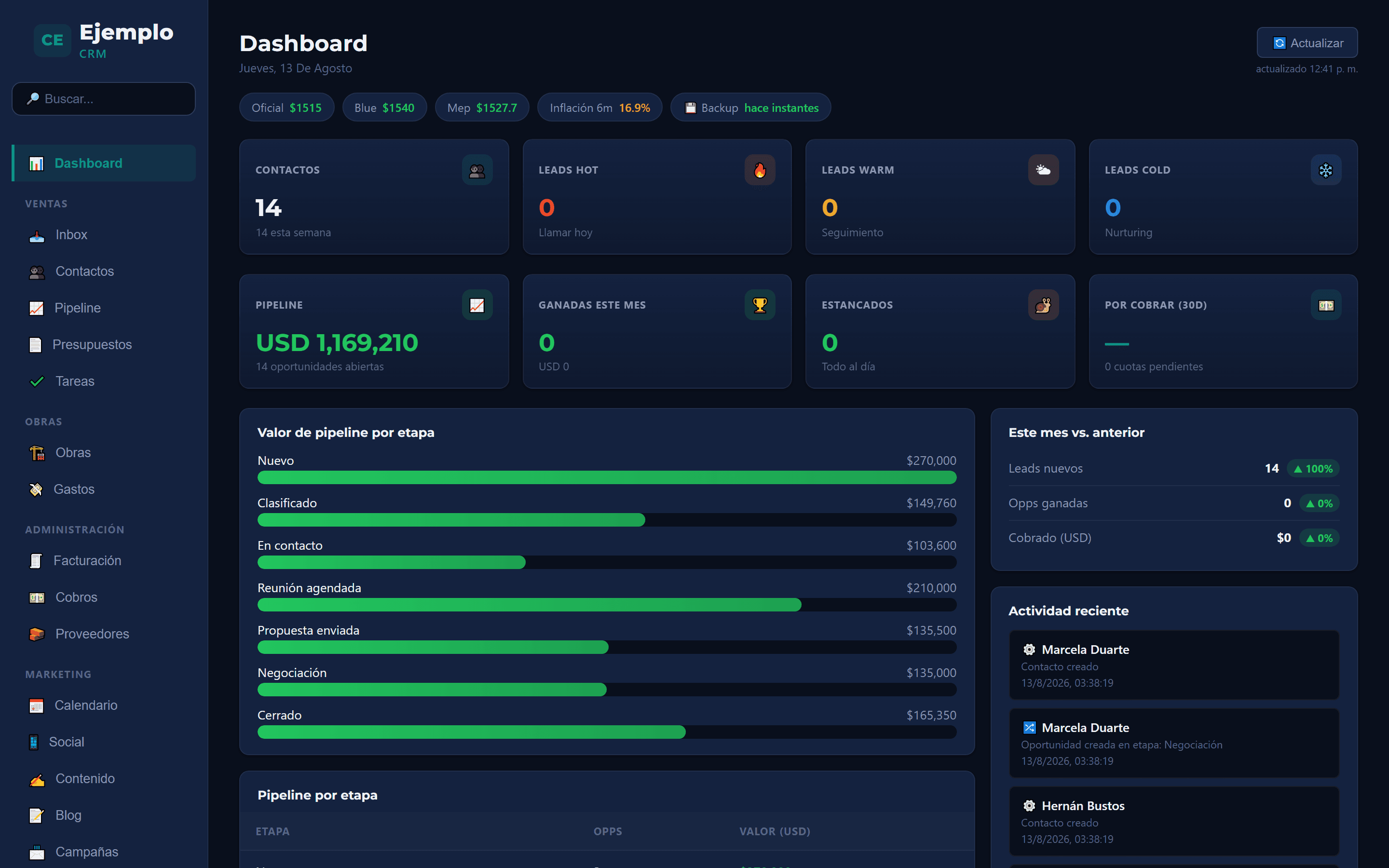This screenshot has height=868, width=1389.
Task: Go to Contactos in the sidebar
Action: click(104, 271)
